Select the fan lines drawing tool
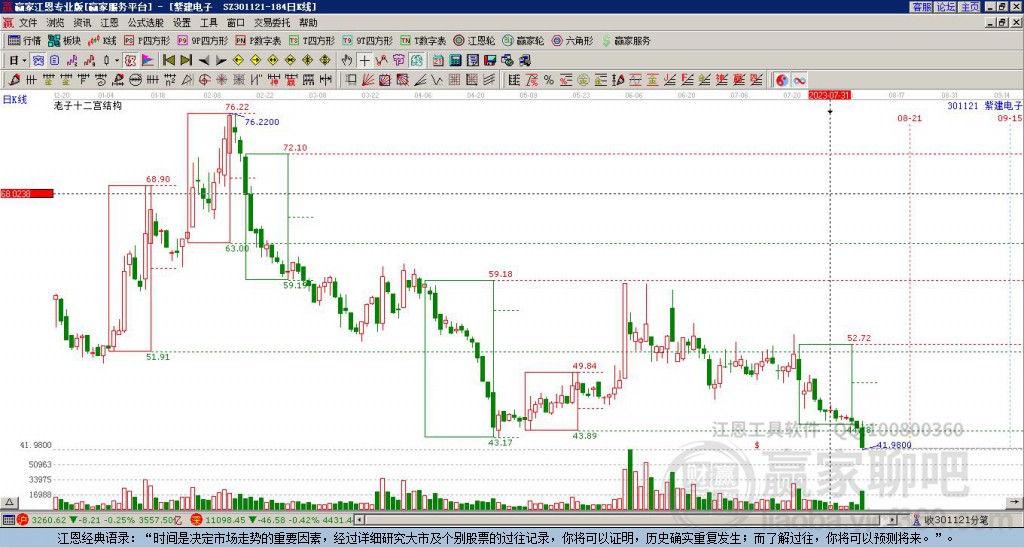The height and width of the screenshot is (548, 1024). pos(367,80)
